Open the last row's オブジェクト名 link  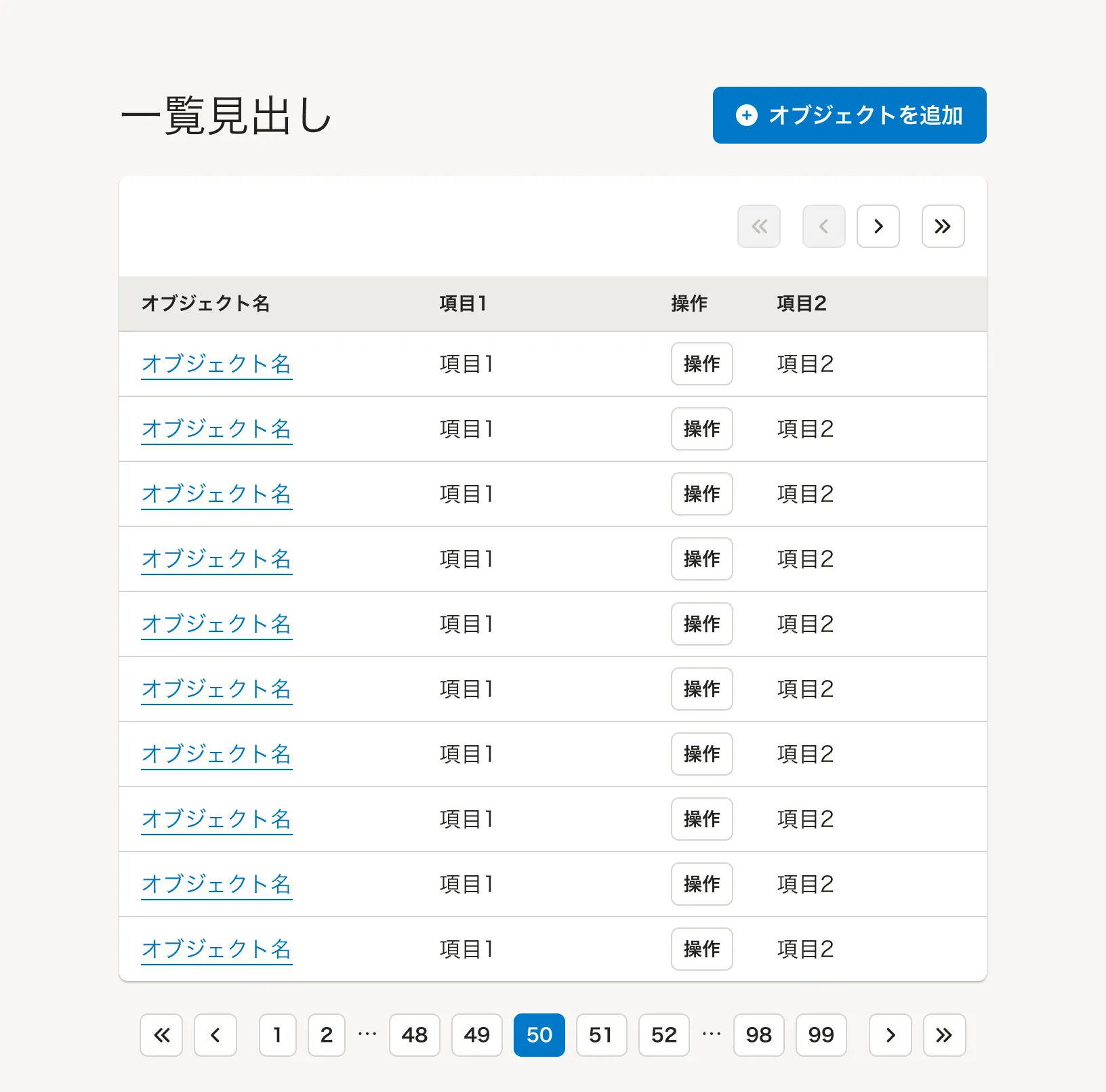(x=216, y=950)
